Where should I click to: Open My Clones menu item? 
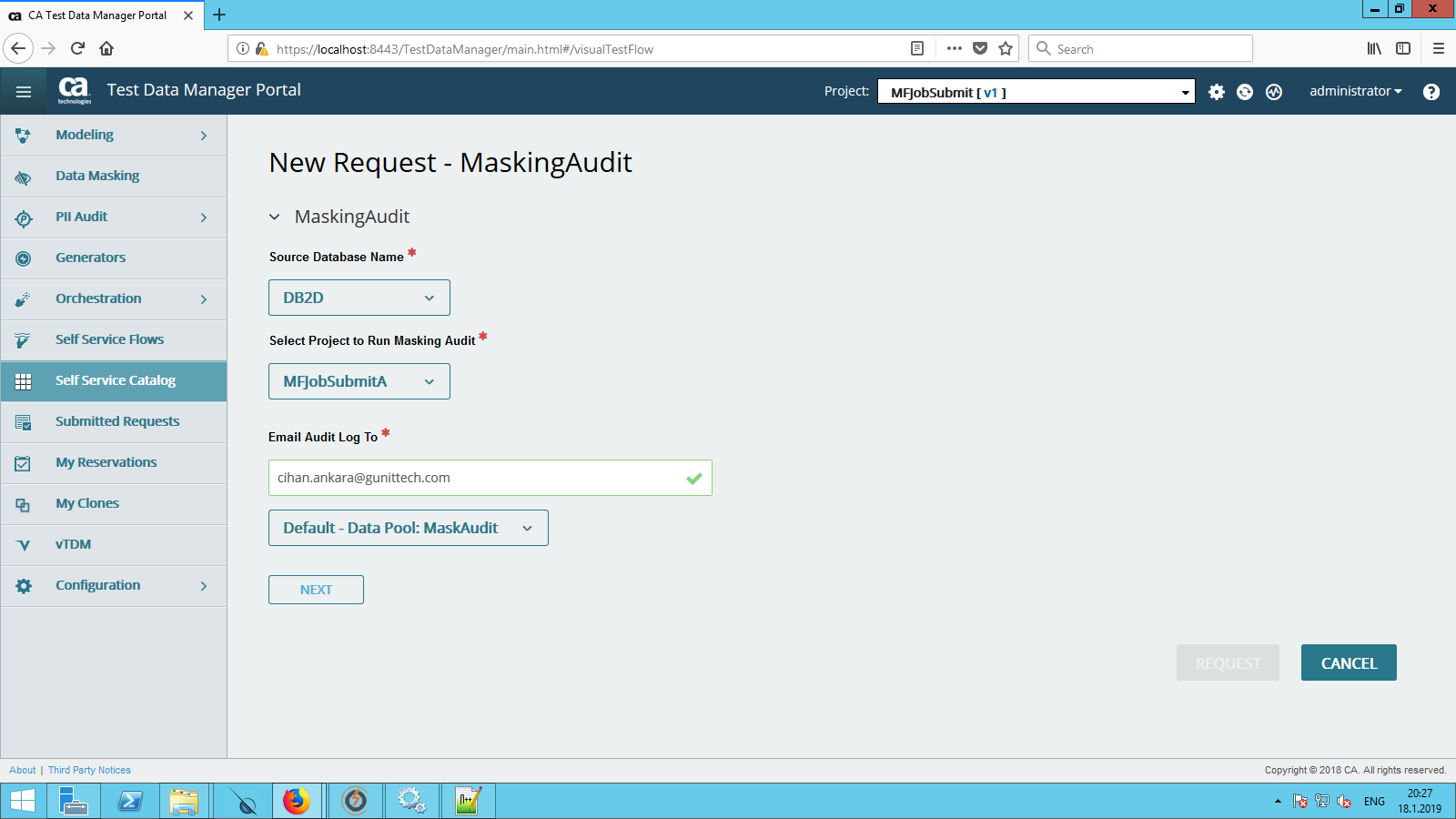(114, 504)
